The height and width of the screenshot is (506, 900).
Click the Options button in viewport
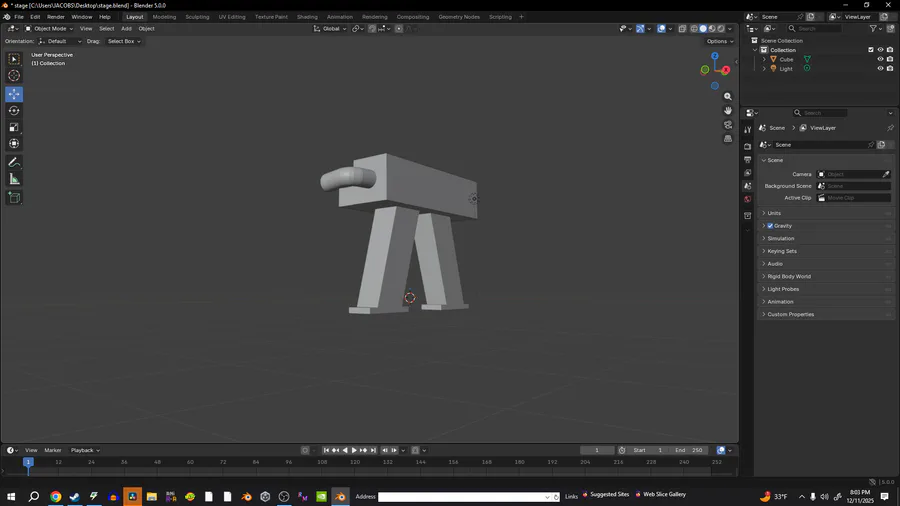[719, 41]
